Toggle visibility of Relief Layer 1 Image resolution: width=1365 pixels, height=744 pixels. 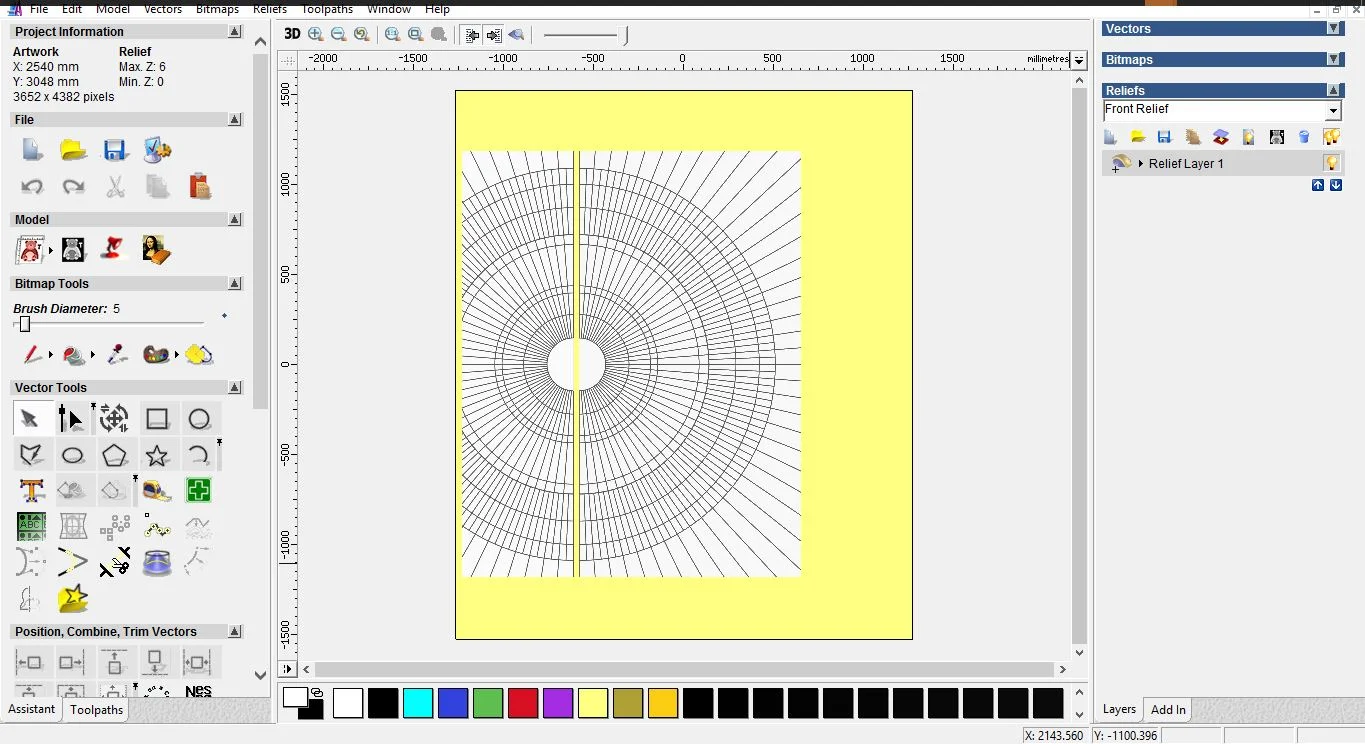tap(1332, 163)
